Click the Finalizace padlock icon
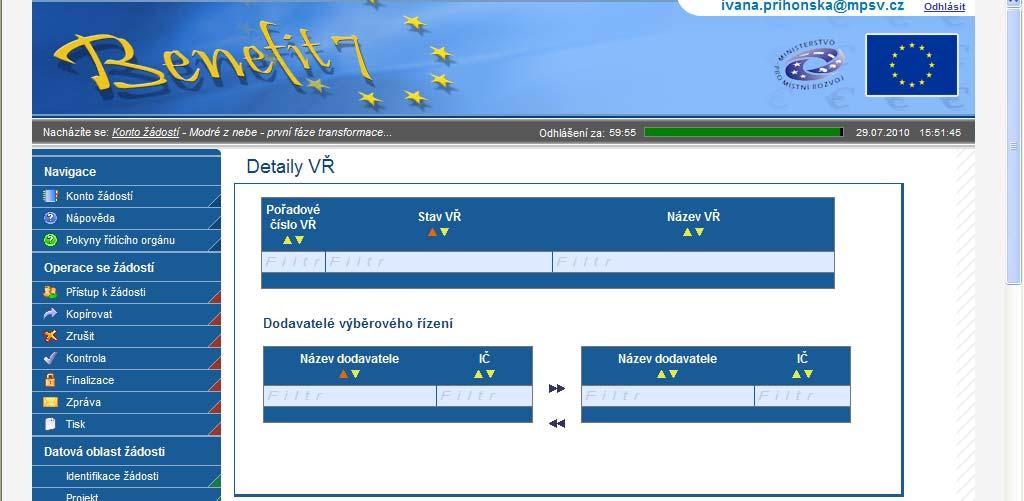This screenshot has width=1024, height=501. 50,380
